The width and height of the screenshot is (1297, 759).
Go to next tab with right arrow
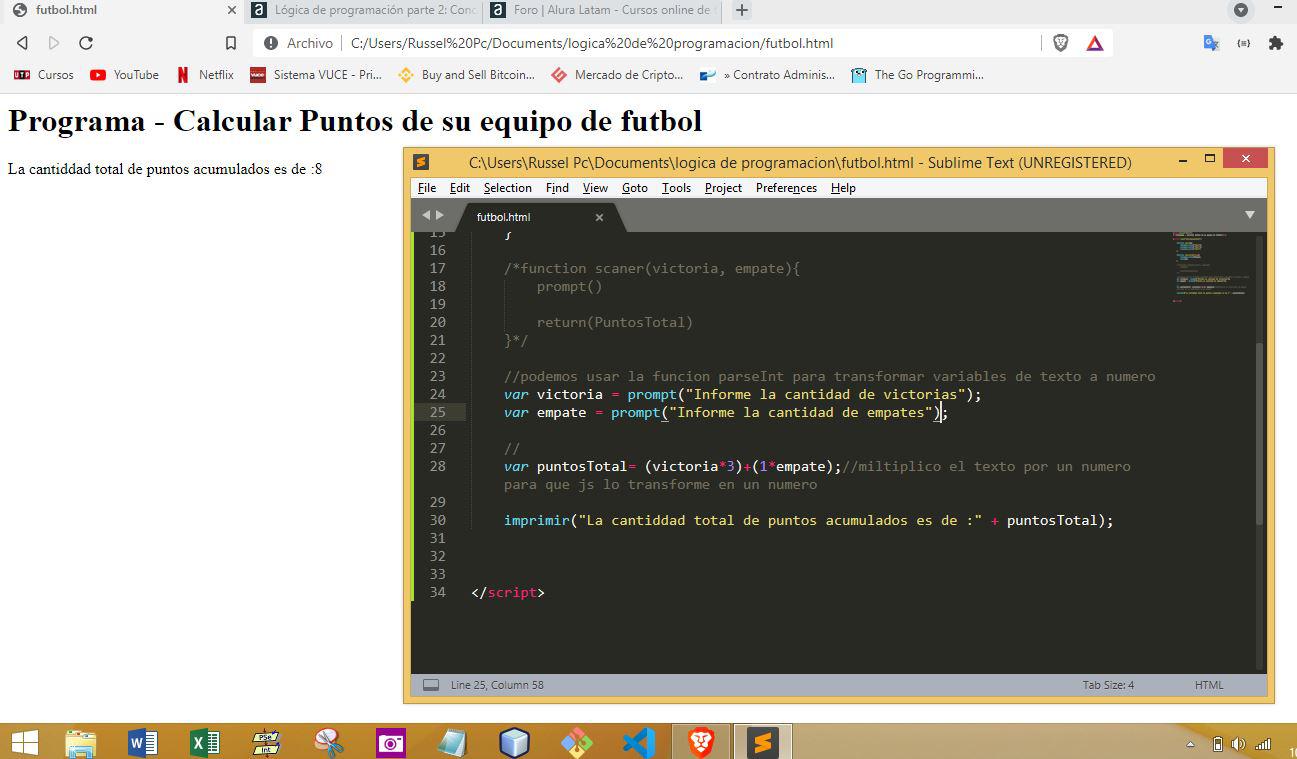tap(439, 215)
